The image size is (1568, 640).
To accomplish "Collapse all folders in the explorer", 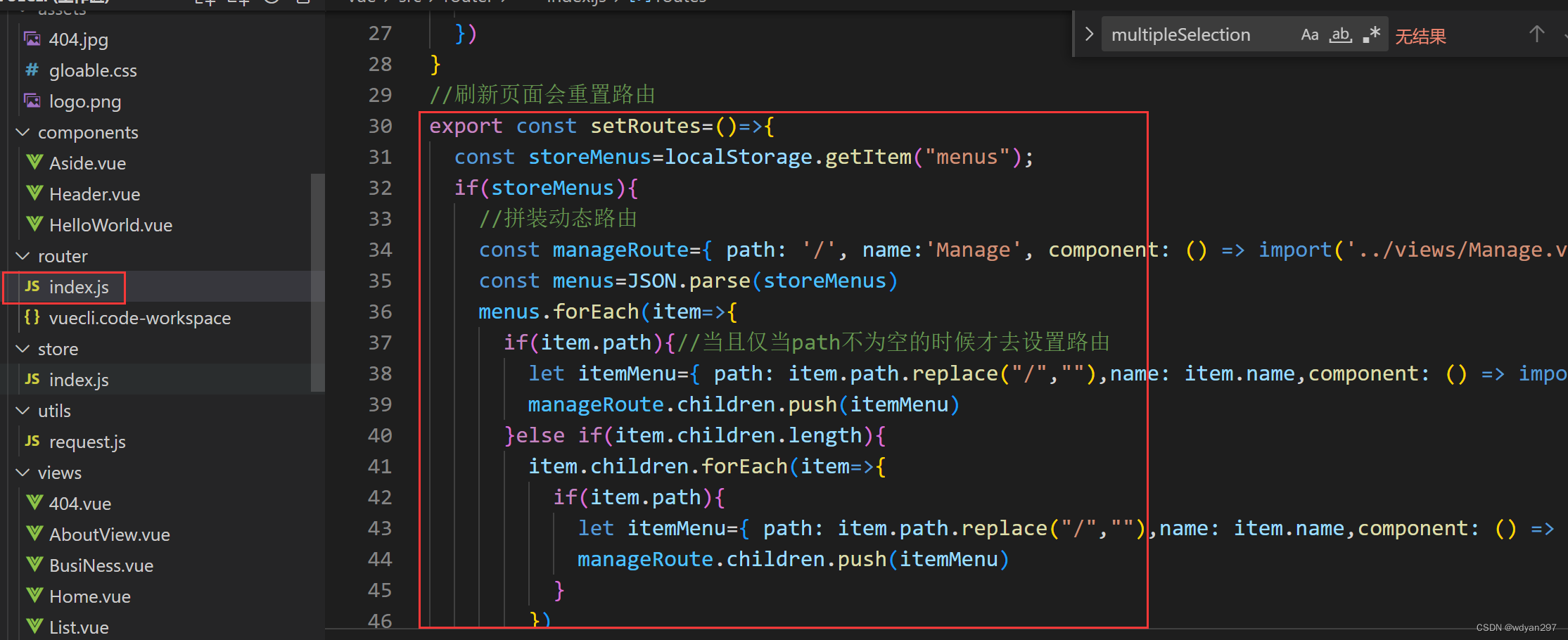I will point(302,3).
